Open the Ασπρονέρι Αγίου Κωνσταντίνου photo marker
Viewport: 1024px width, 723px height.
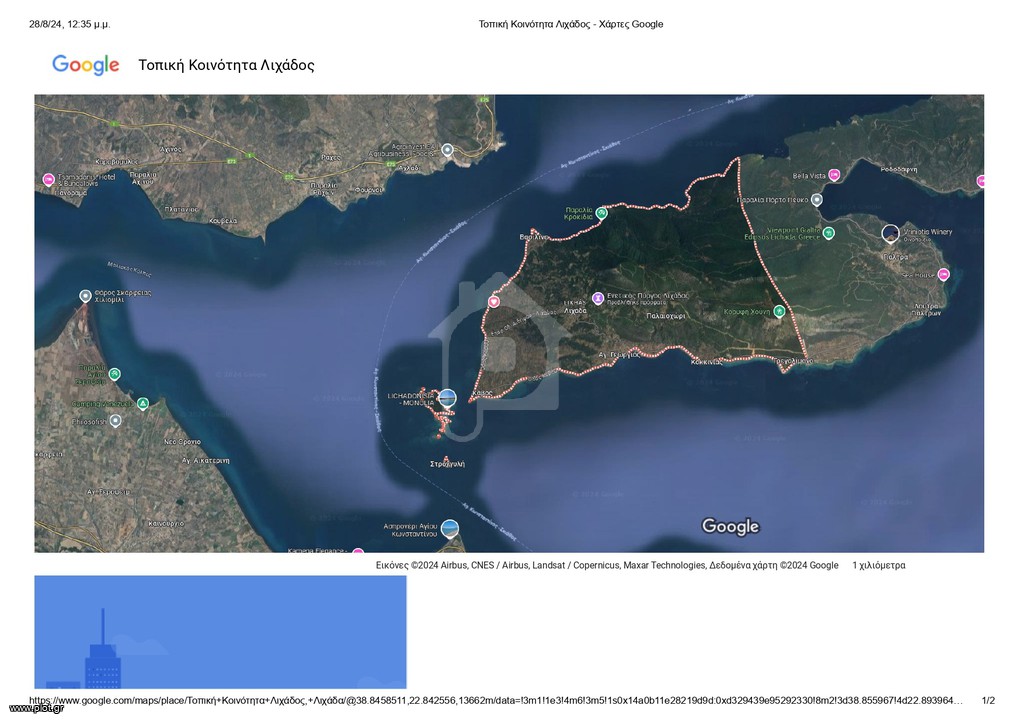tap(450, 528)
